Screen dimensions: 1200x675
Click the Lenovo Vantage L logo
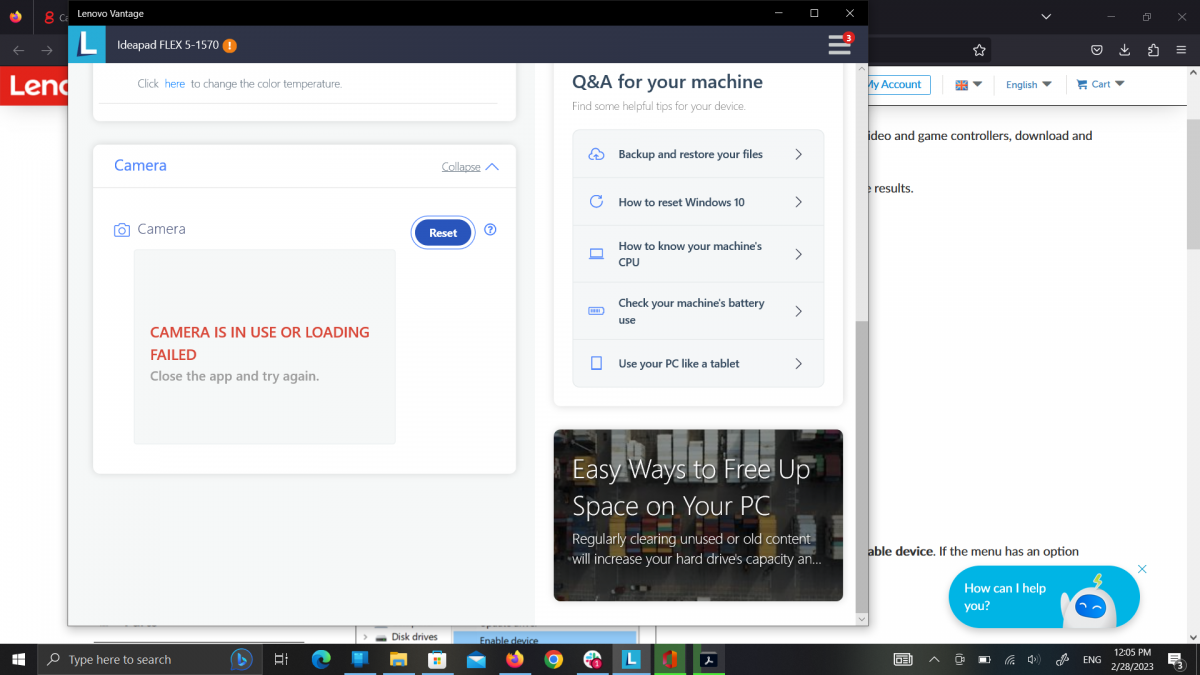point(87,44)
